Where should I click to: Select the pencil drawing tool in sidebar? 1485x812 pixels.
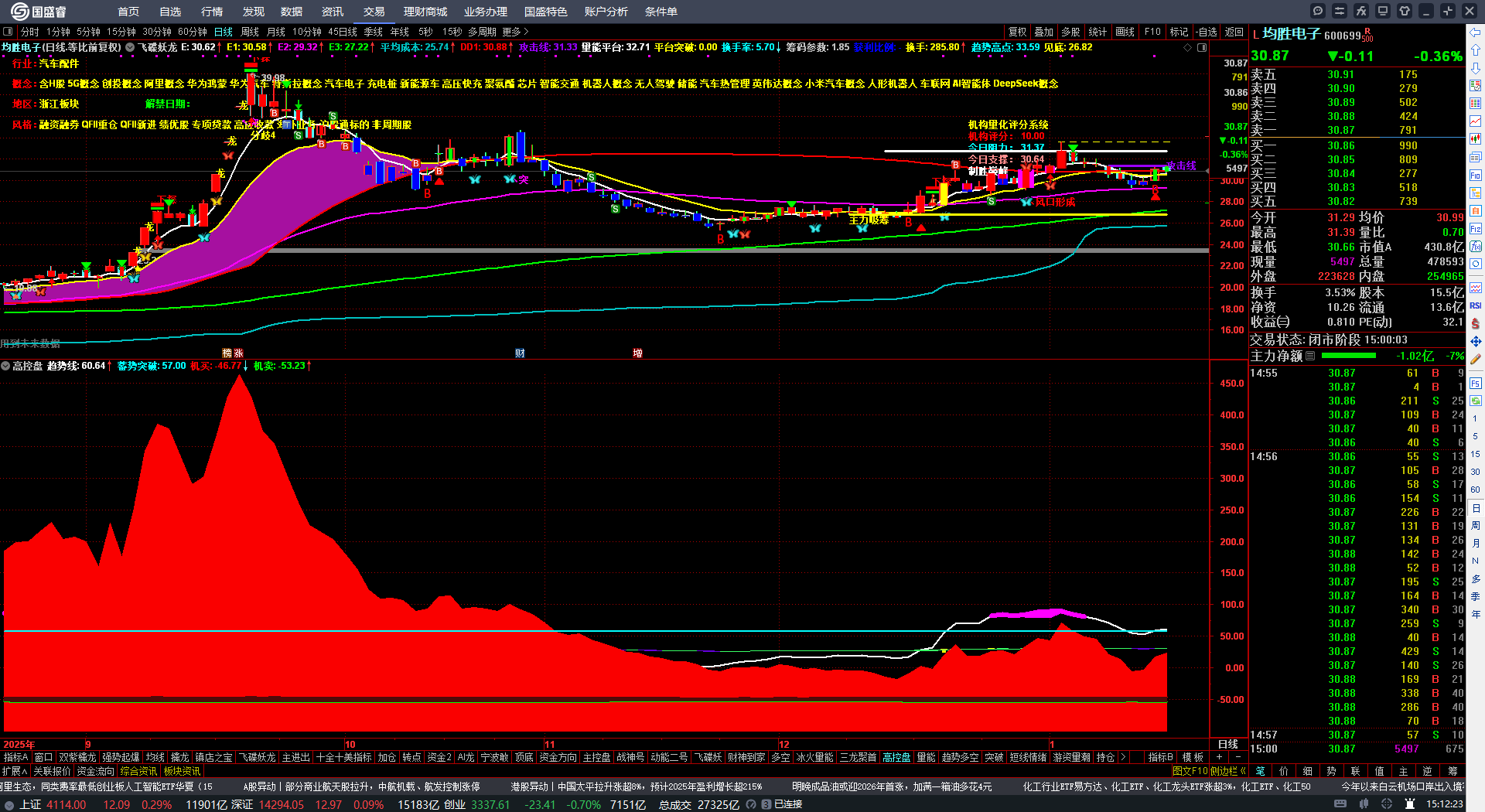tap(1476, 360)
